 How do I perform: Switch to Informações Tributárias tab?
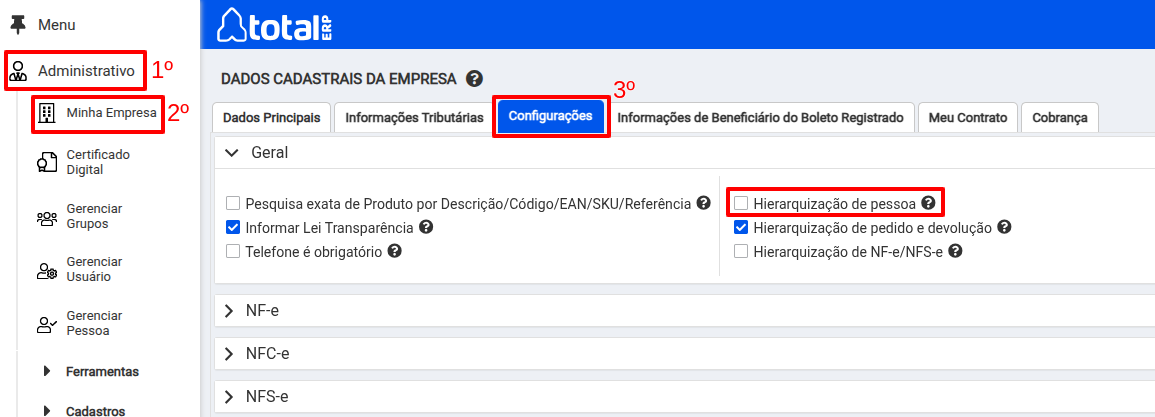414,118
